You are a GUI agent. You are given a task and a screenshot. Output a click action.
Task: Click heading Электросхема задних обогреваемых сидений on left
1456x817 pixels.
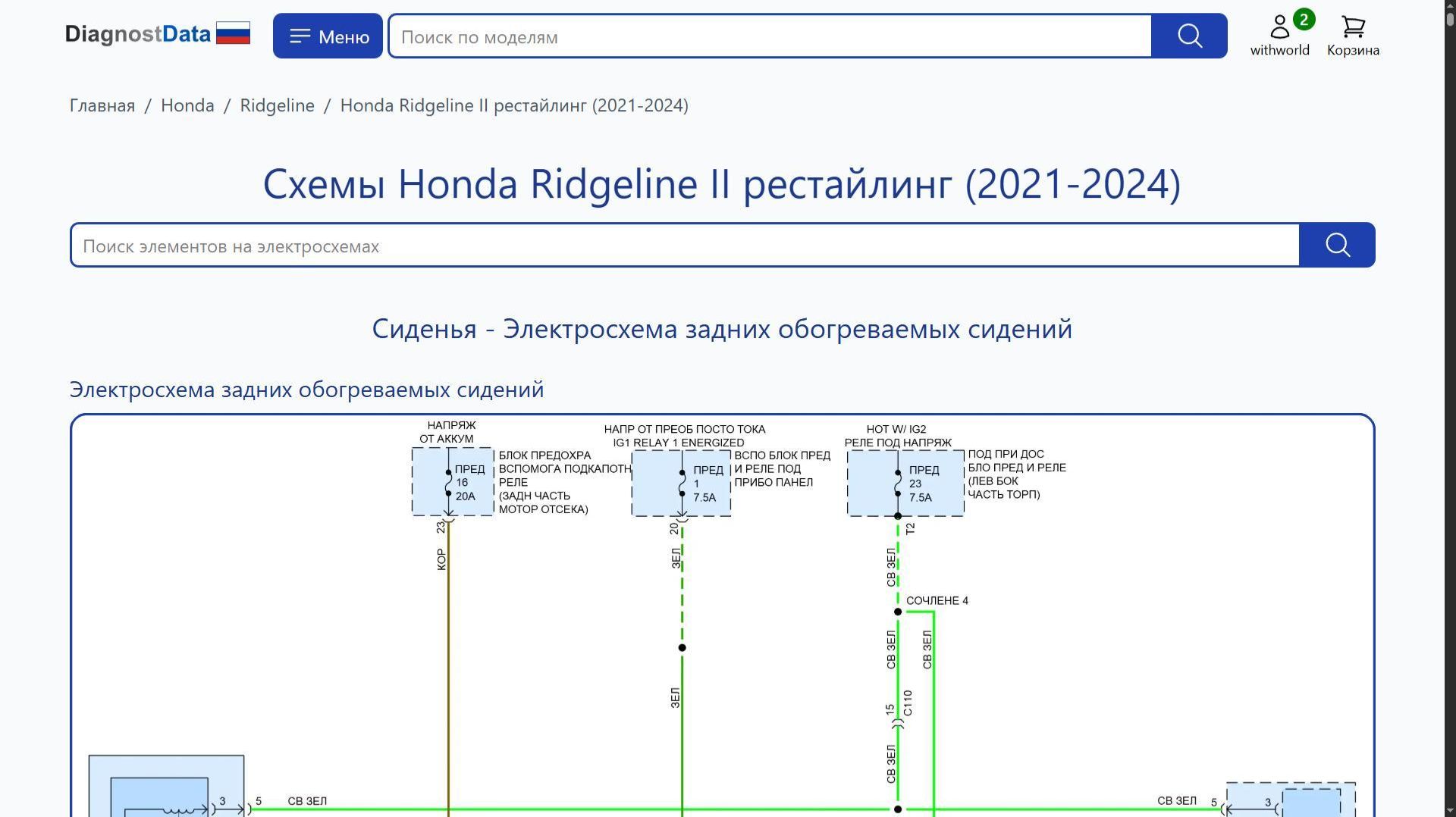coord(307,390)
